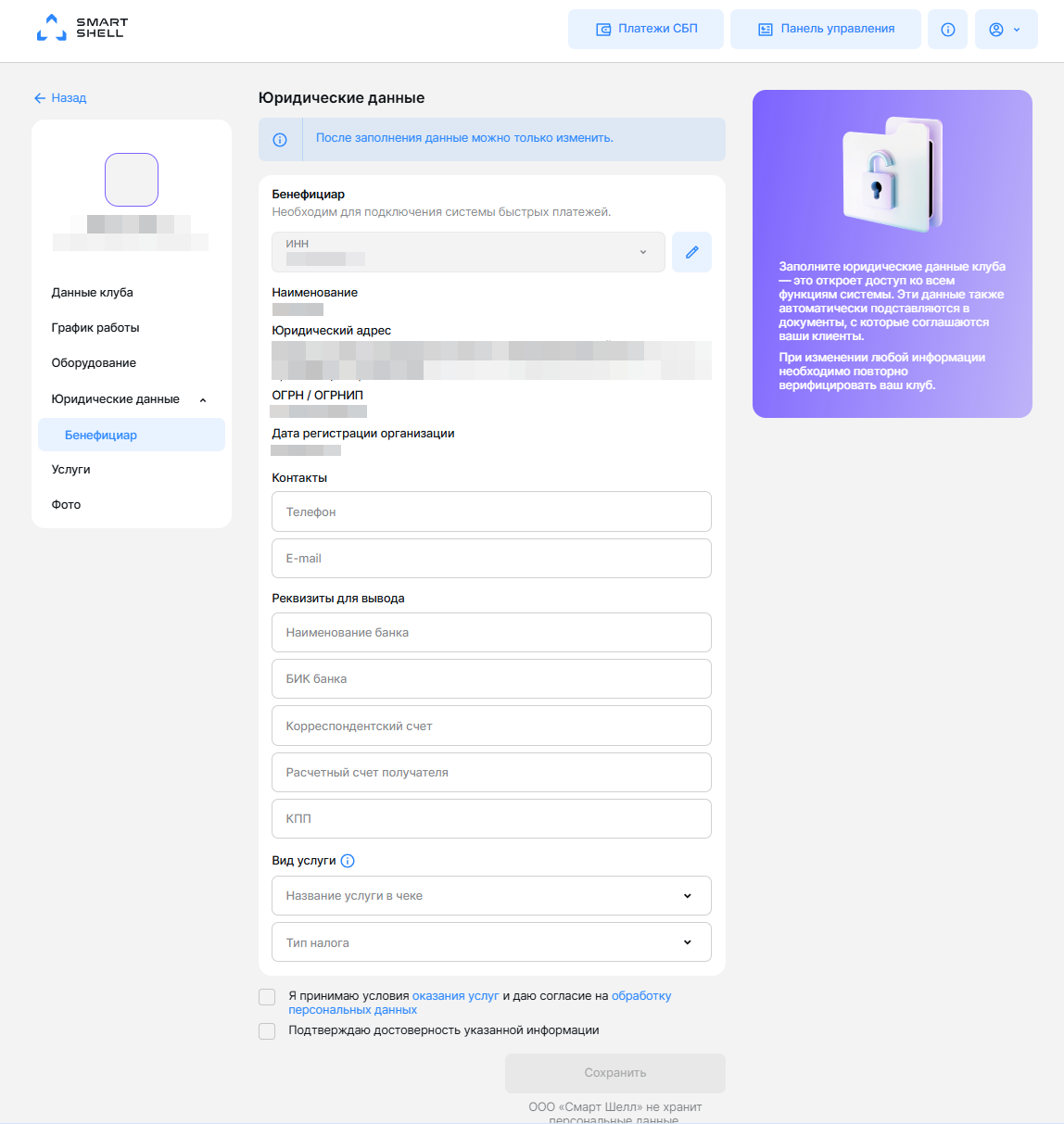Check the terms acceptance checkbox
This screenshot has width=1064, height=1124.
[x=267, y=997]
